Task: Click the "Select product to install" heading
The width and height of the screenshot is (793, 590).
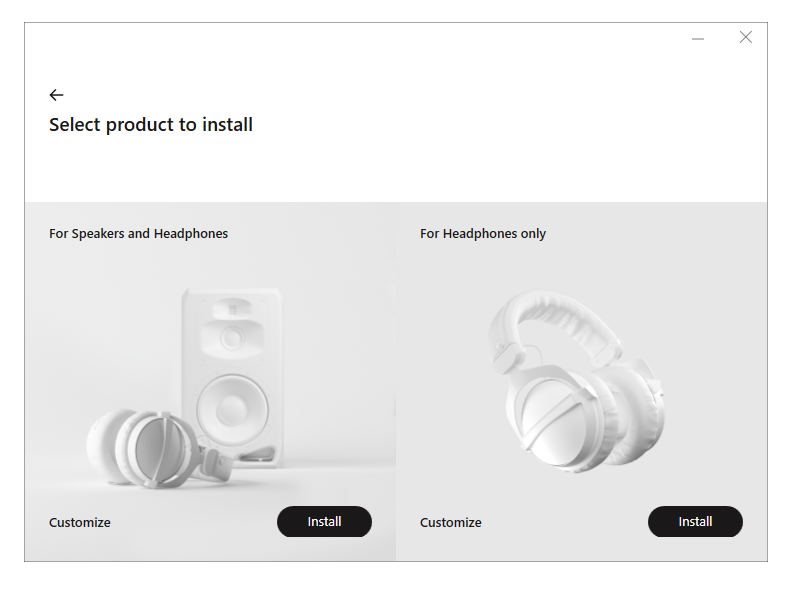Action: [151, 125]
